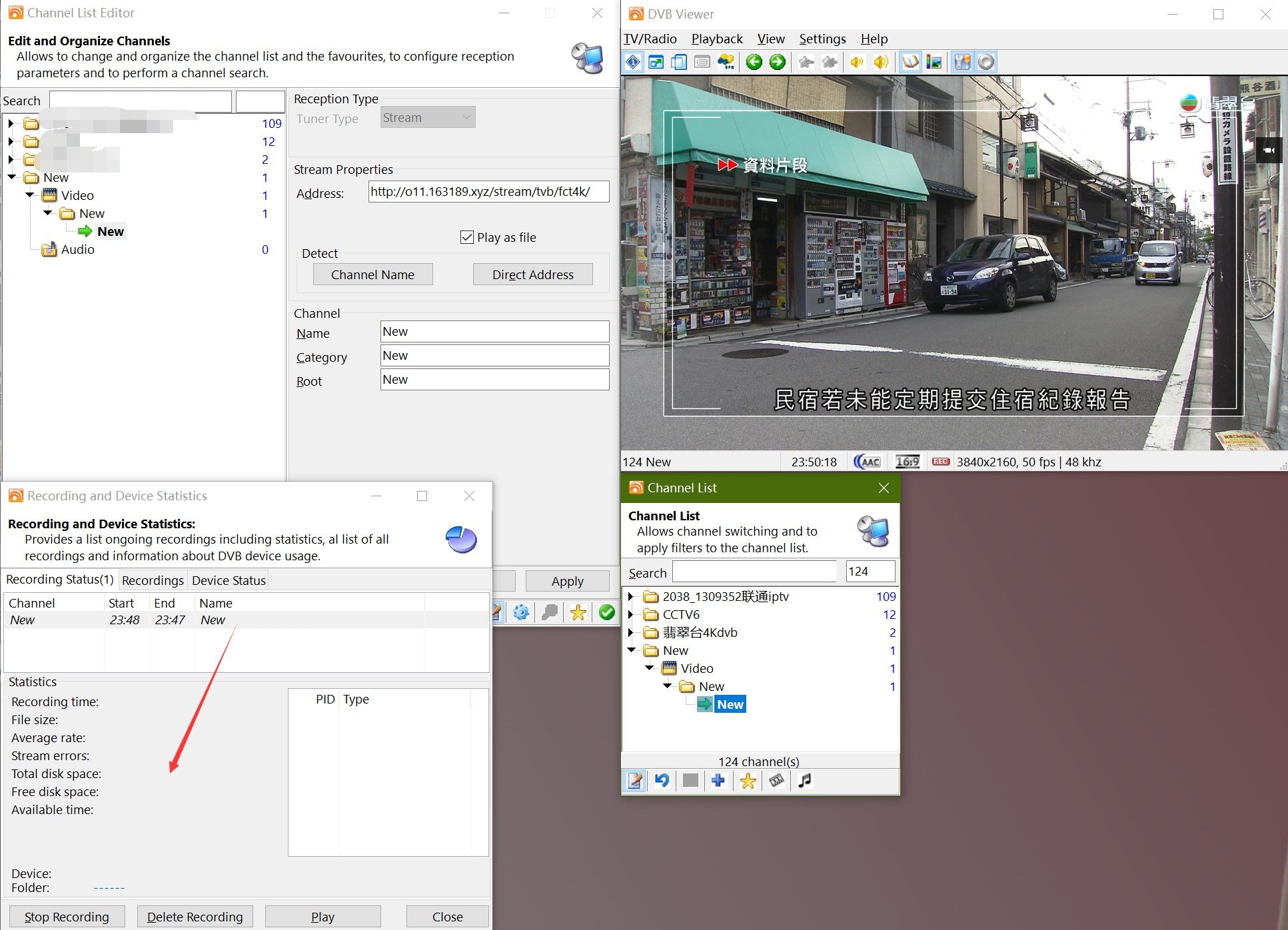Click the film strip video filter icon
Viewport: 1288px width, 930px height.
click(x=776, y=780)
